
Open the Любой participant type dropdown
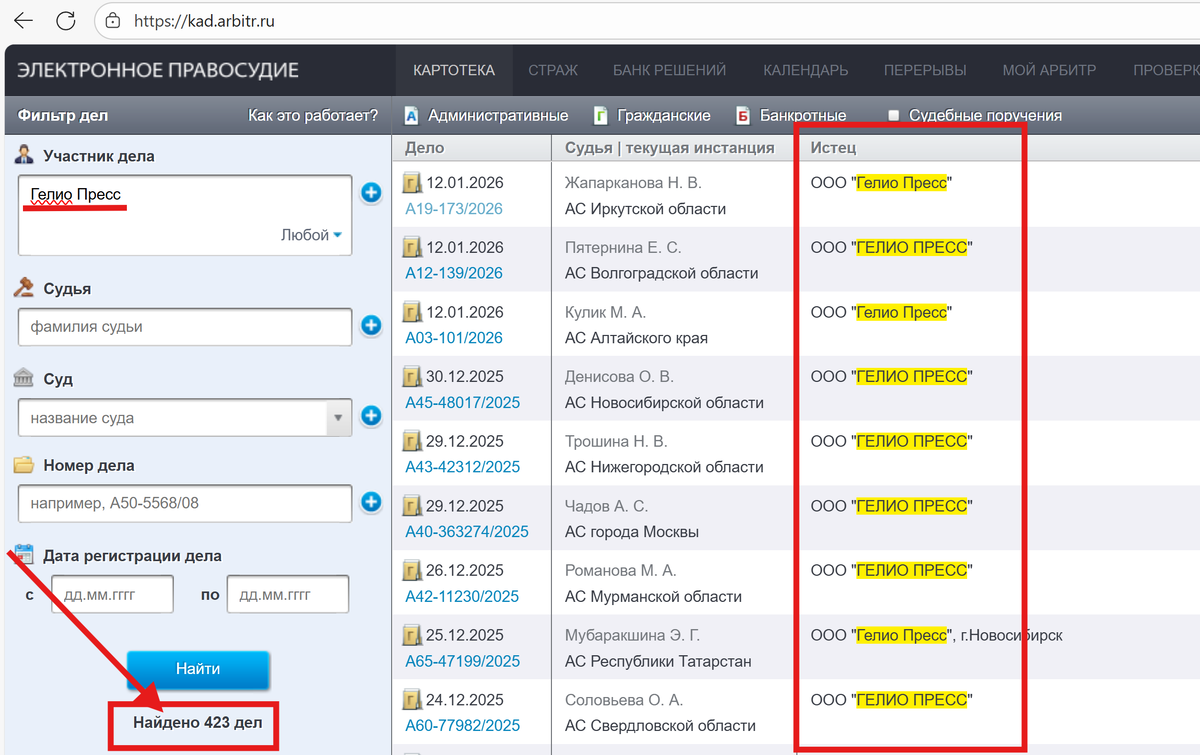(311, 235)
